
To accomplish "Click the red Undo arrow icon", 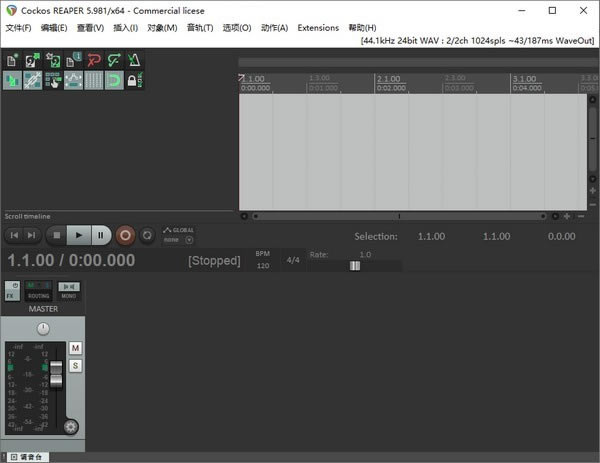I will pyautogui.click(x=95, y=61).
